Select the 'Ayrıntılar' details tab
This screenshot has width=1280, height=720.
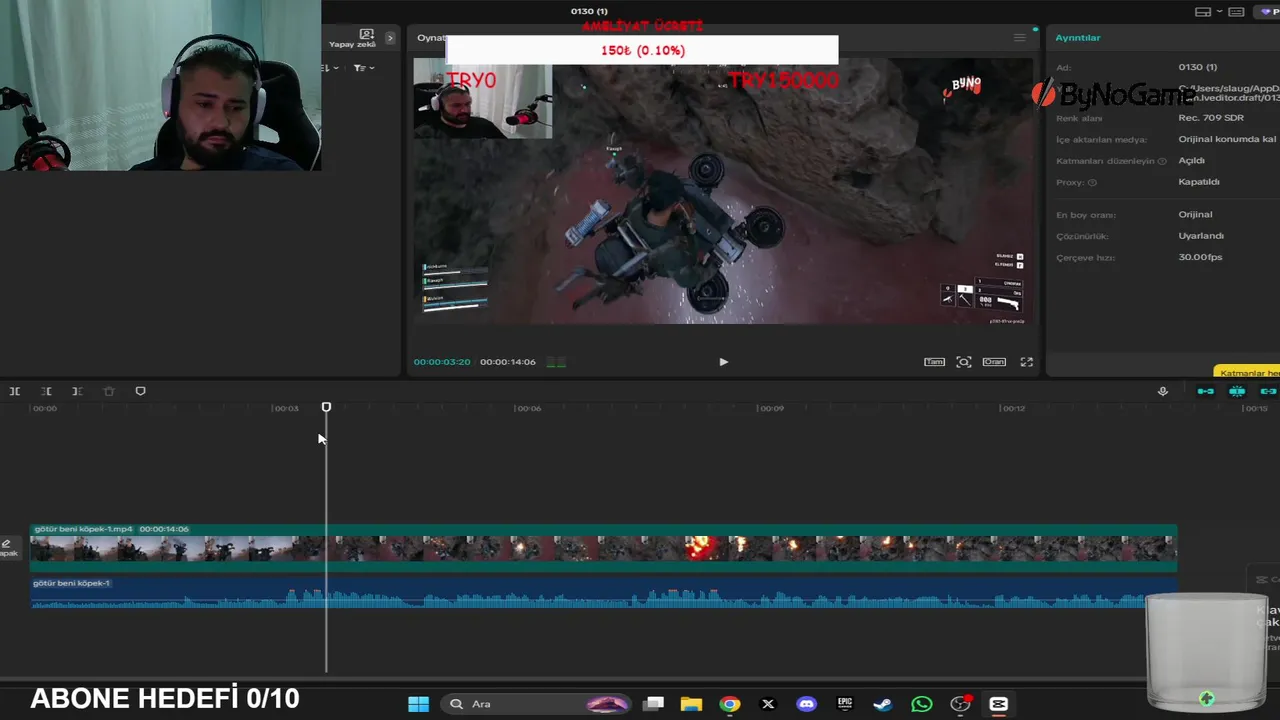[x=1078, y=38]
